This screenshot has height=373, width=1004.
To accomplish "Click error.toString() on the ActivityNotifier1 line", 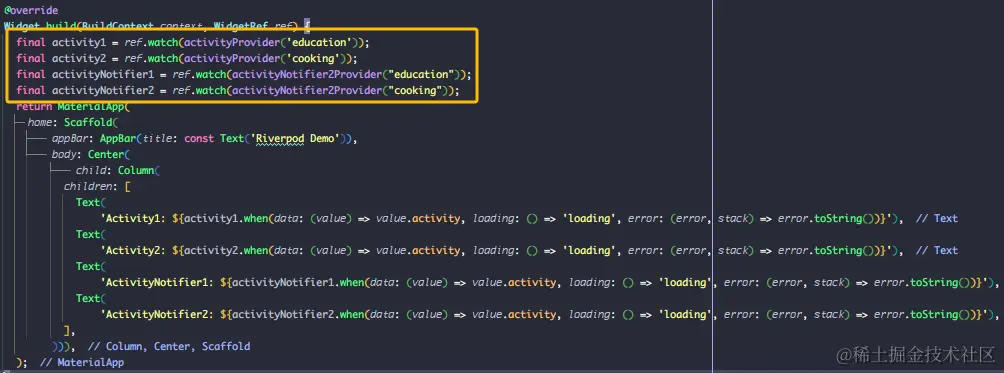I will [925, 282].
